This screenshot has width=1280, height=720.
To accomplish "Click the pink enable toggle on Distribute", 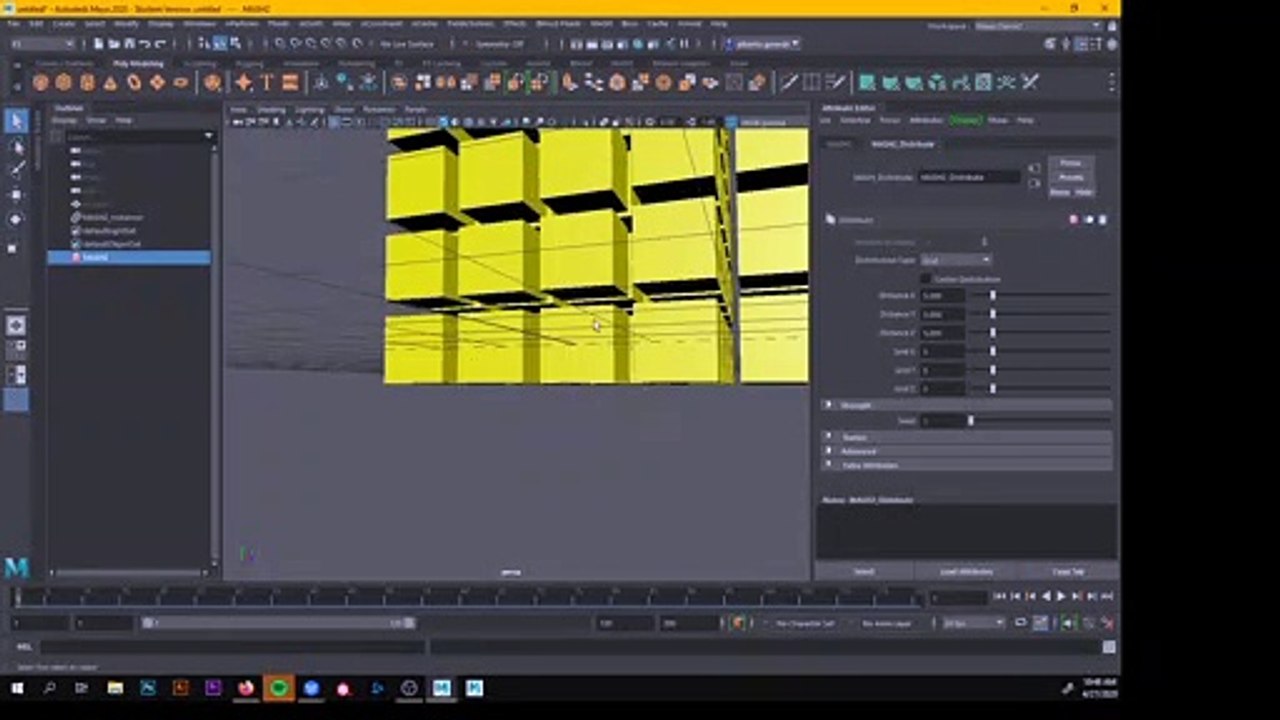I will coord(1074,220).
